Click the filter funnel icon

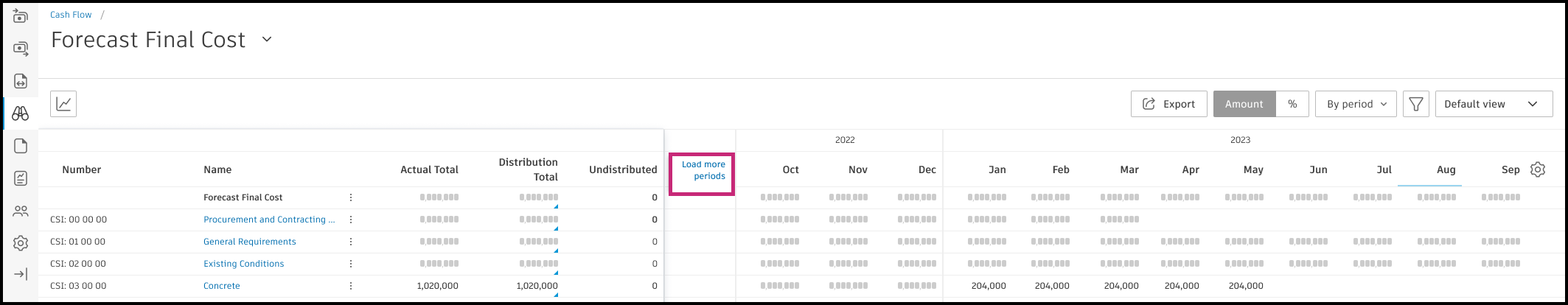pyautogui.click(x=1415, y=104)
